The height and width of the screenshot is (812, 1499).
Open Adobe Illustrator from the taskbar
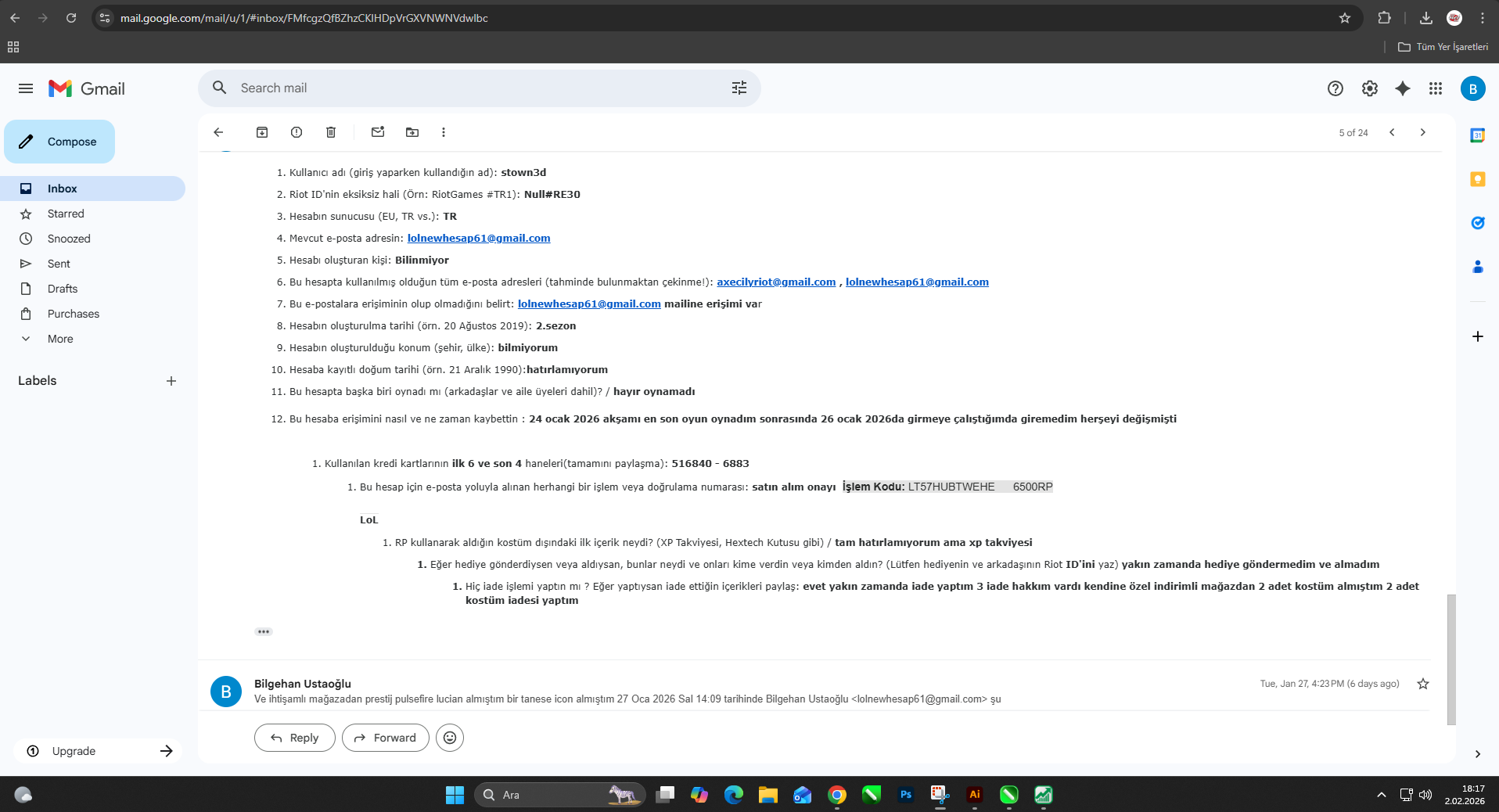click(975, 795)
